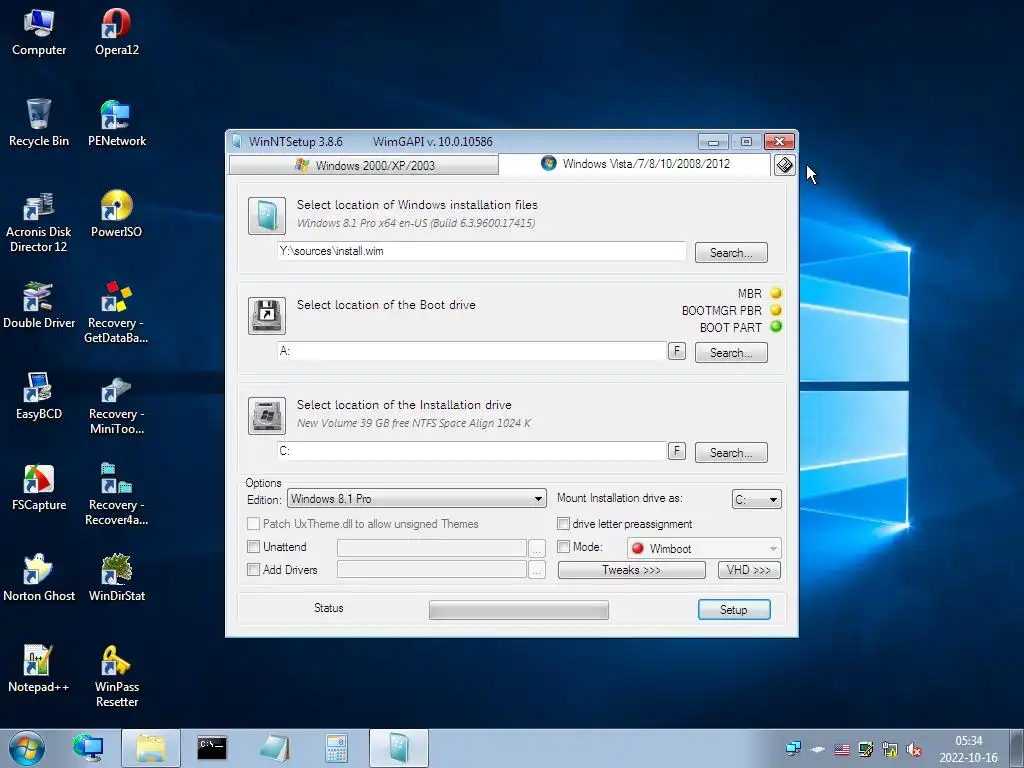Image resolution: width=1024 pixels, height=768 pixels.
Task: Select the PowerISO desktop icon
Action: point(116,214)
